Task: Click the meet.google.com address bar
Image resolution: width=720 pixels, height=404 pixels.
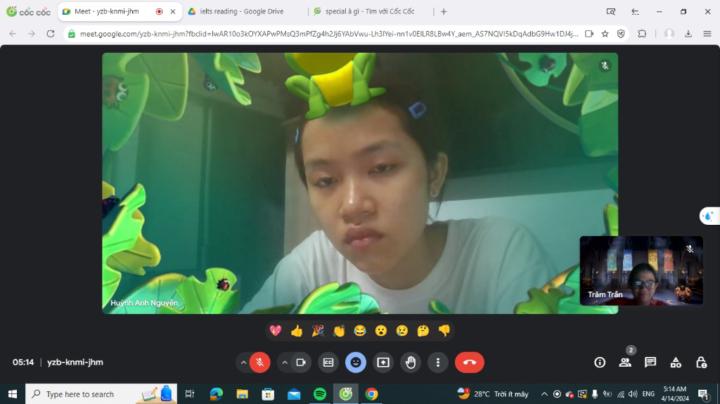Action: click(328, 34)
